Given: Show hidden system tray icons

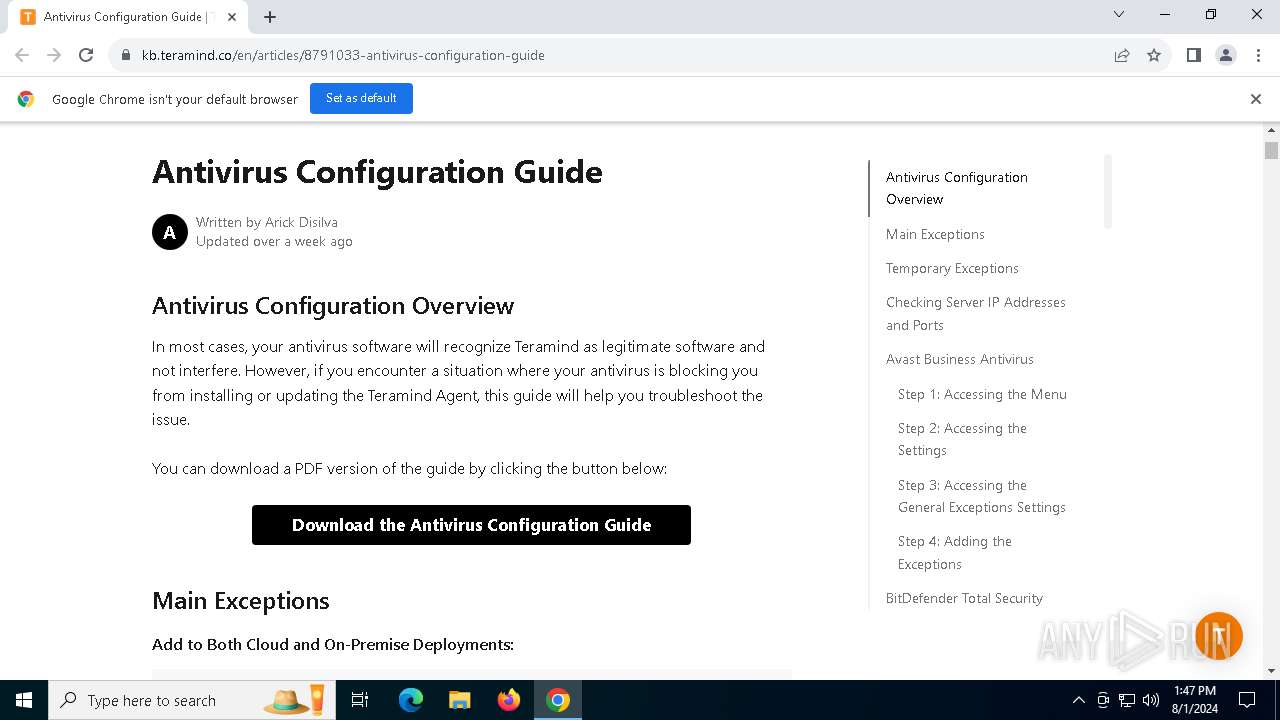Looking at the screenshot, I should coord(1078,700).
